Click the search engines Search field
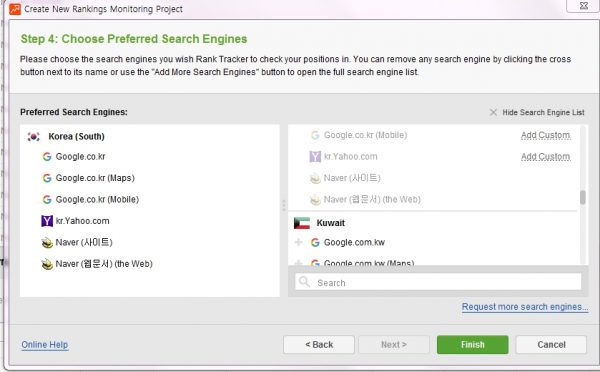600x372 pixels. coord(438,282)
